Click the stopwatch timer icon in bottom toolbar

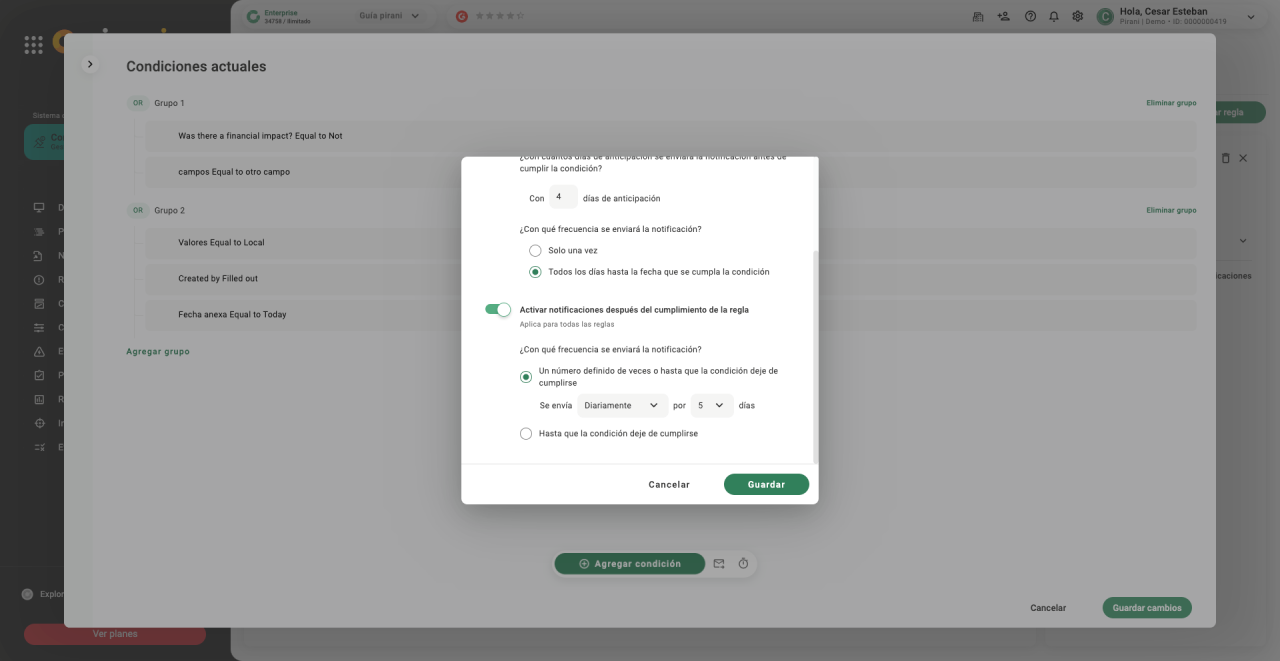click(743, 564)
